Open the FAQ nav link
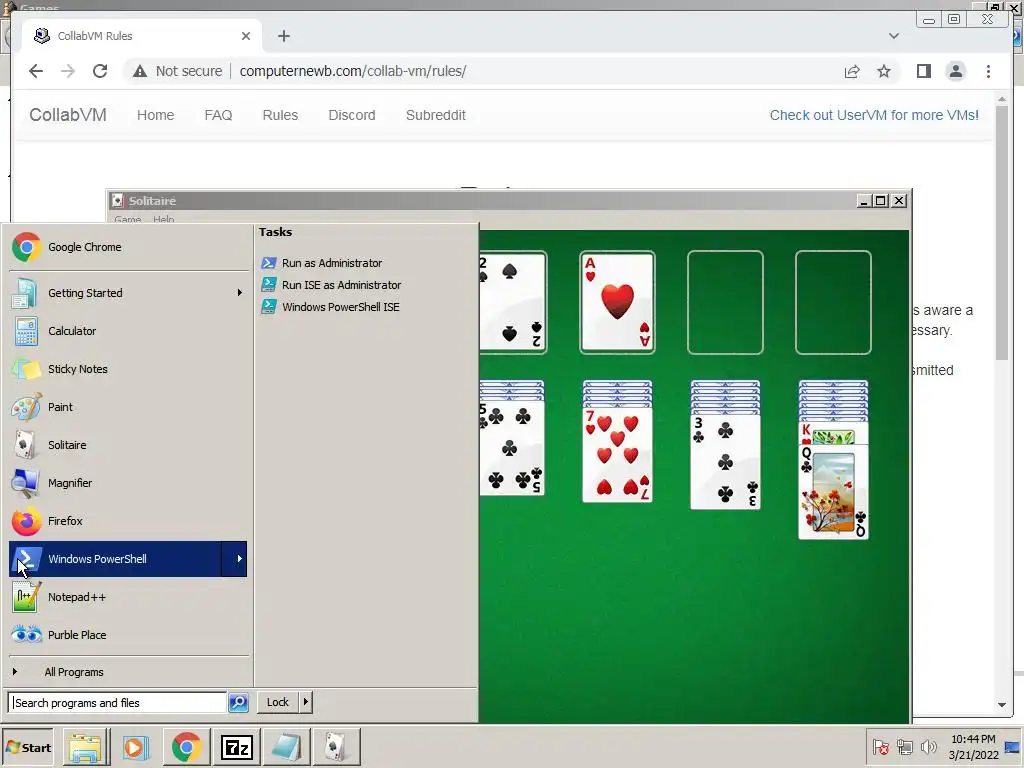This screenshot has width=1024, height=768. coord(218,115)
